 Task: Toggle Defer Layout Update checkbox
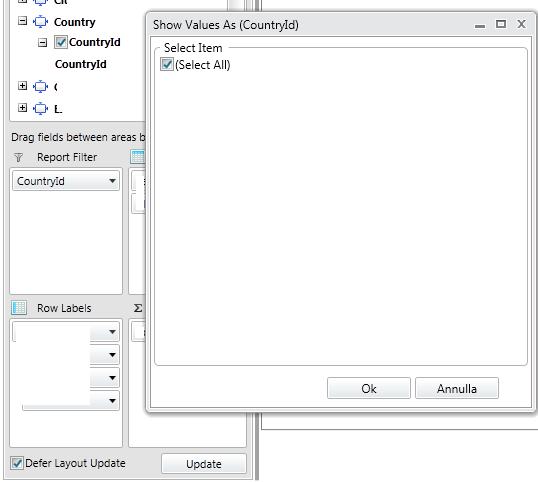pos(17,463)
